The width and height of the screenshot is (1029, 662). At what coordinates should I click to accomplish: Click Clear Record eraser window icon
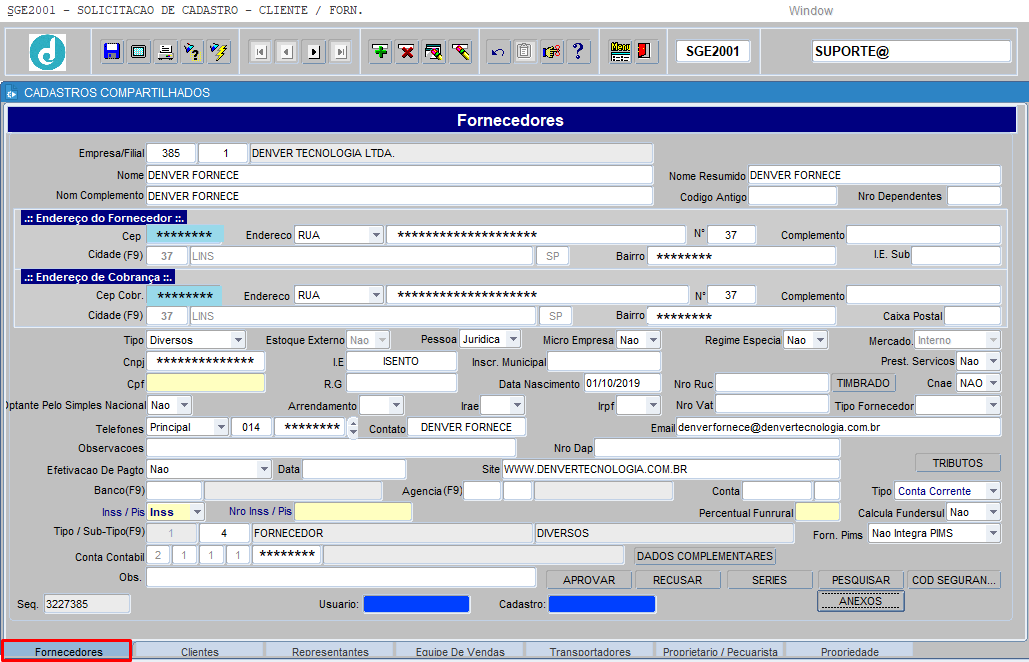coord(434,51)
